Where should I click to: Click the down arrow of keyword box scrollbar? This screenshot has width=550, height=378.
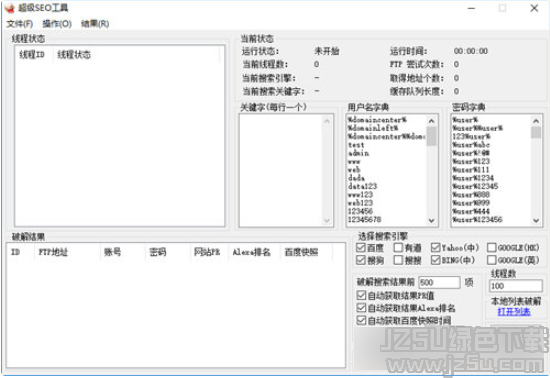point(327,221)
